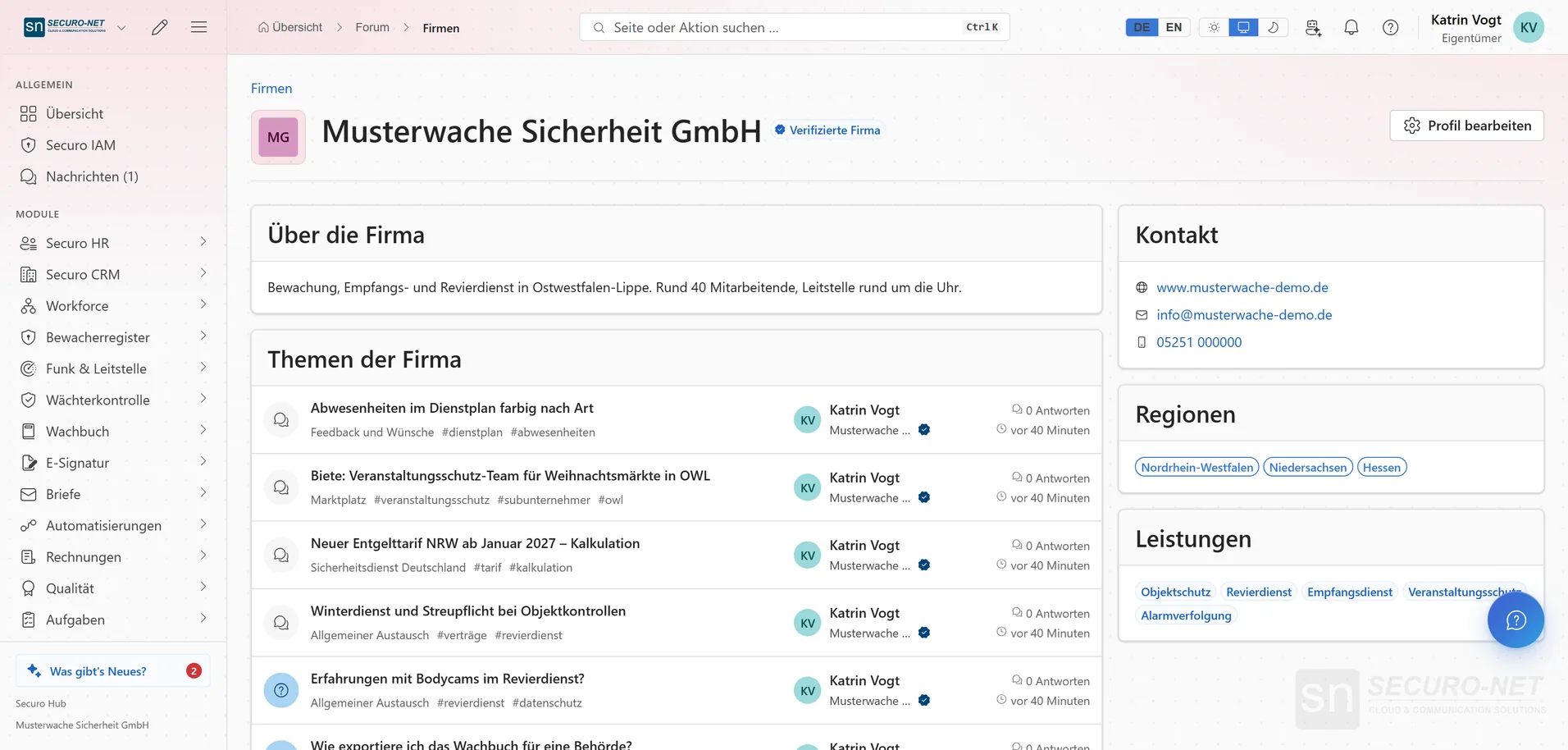Open www.musterwache-demo.de link
The image size is (1568, 750).
pyautogui.click(x=1242, y=287)
